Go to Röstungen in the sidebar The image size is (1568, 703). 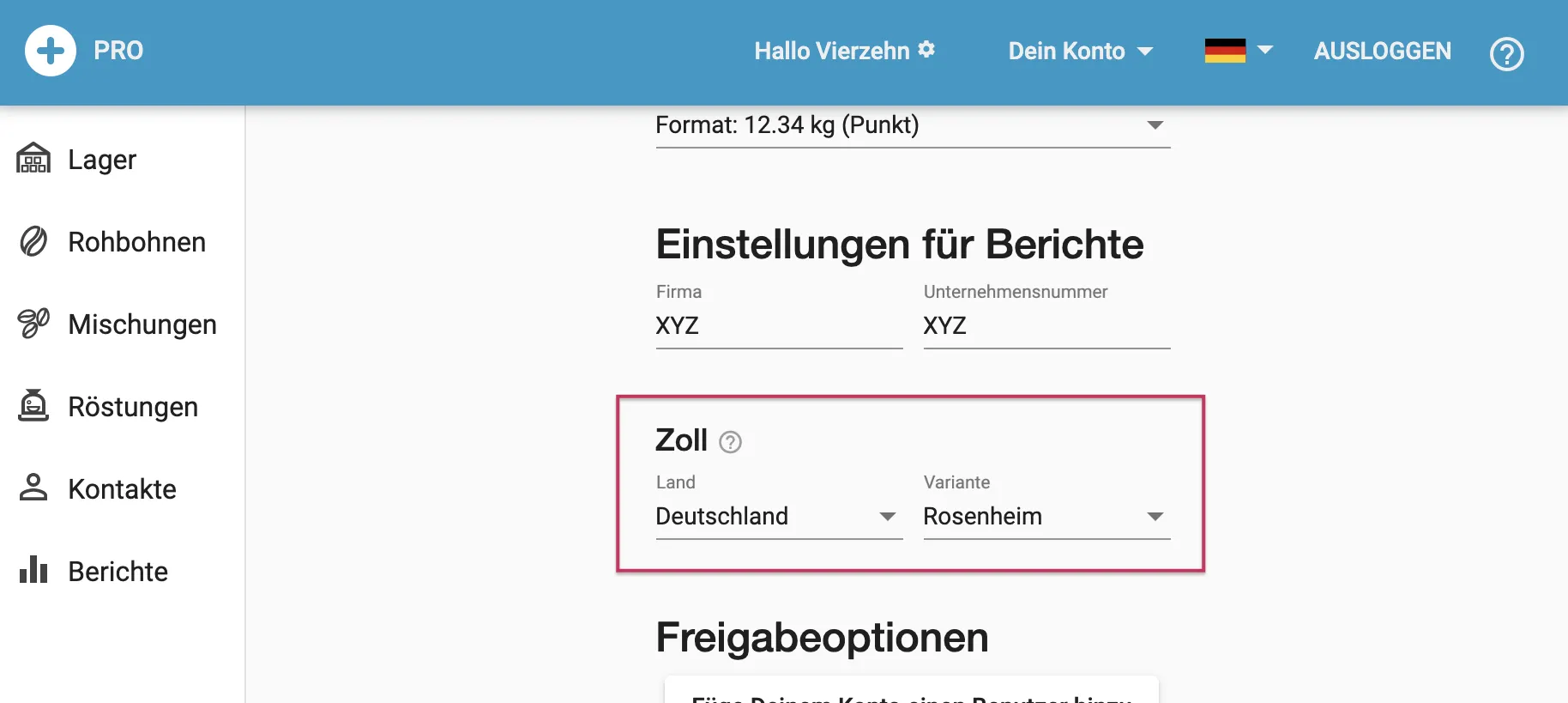(x=133, y=407)
